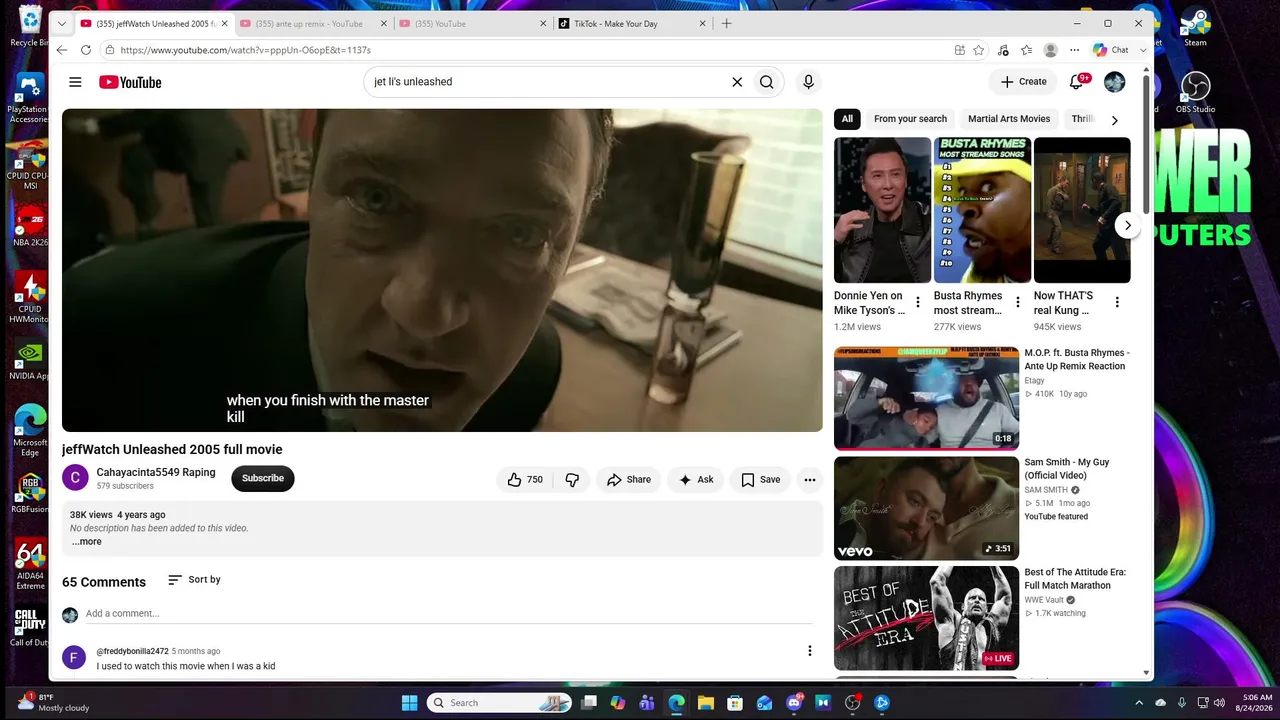1280x720 pixels.
Task: Expand Copilot Chat dropdown arrow
Action: pyautogui.click(x=1143, y=50)
